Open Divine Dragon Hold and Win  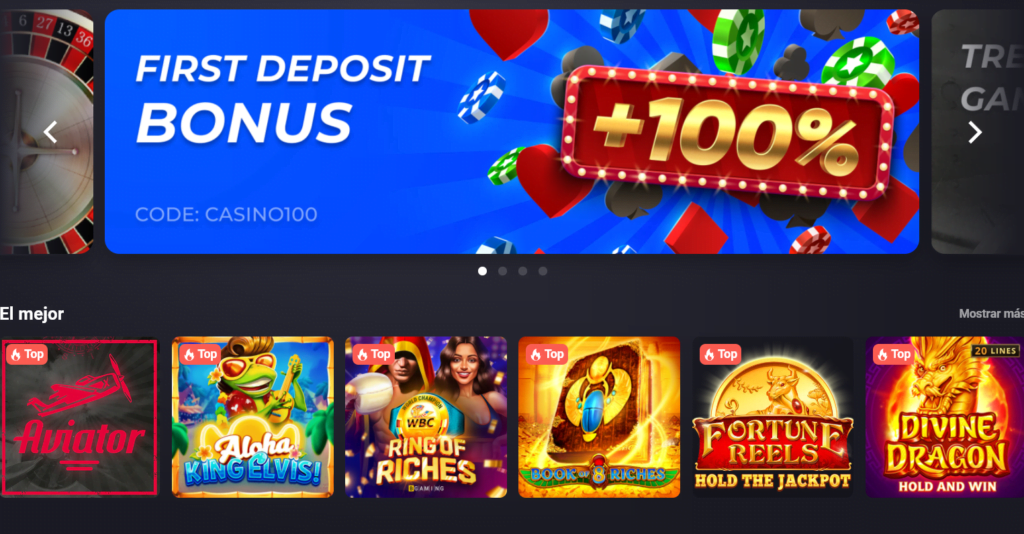(x=944, y=417)
